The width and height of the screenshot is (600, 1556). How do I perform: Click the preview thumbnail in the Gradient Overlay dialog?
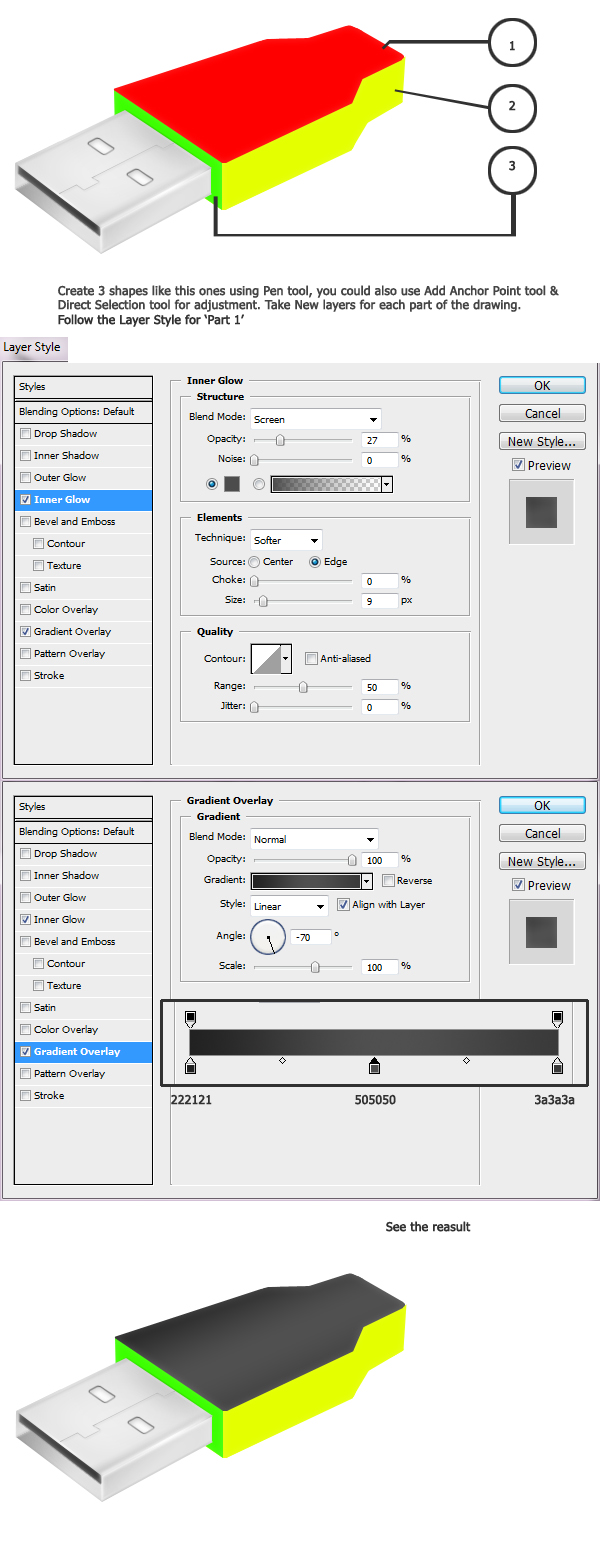tap(541, 932)
